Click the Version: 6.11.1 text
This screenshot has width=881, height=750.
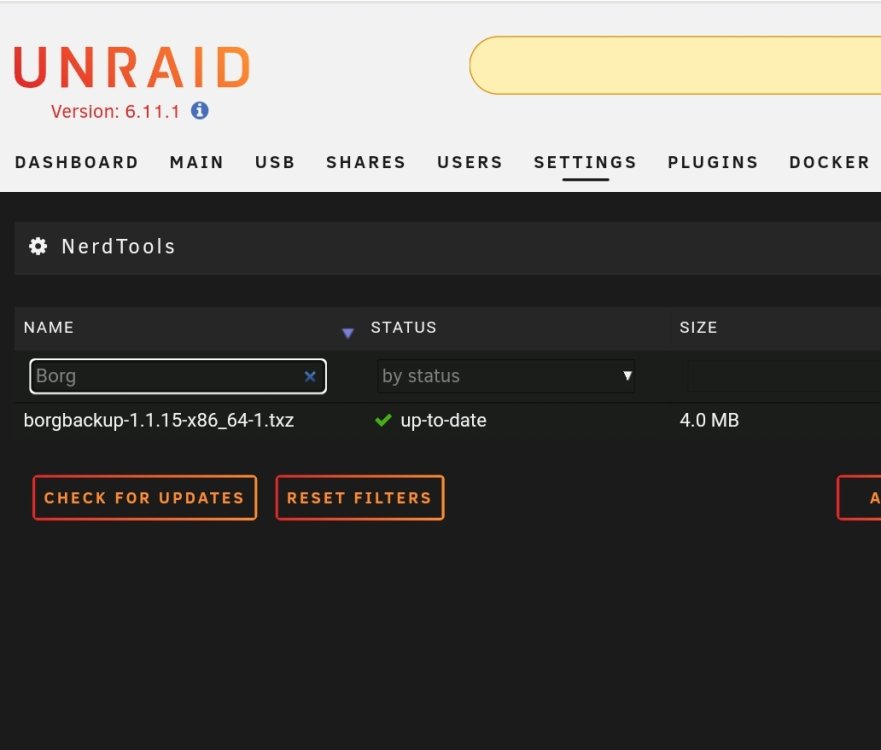point(115,111)
